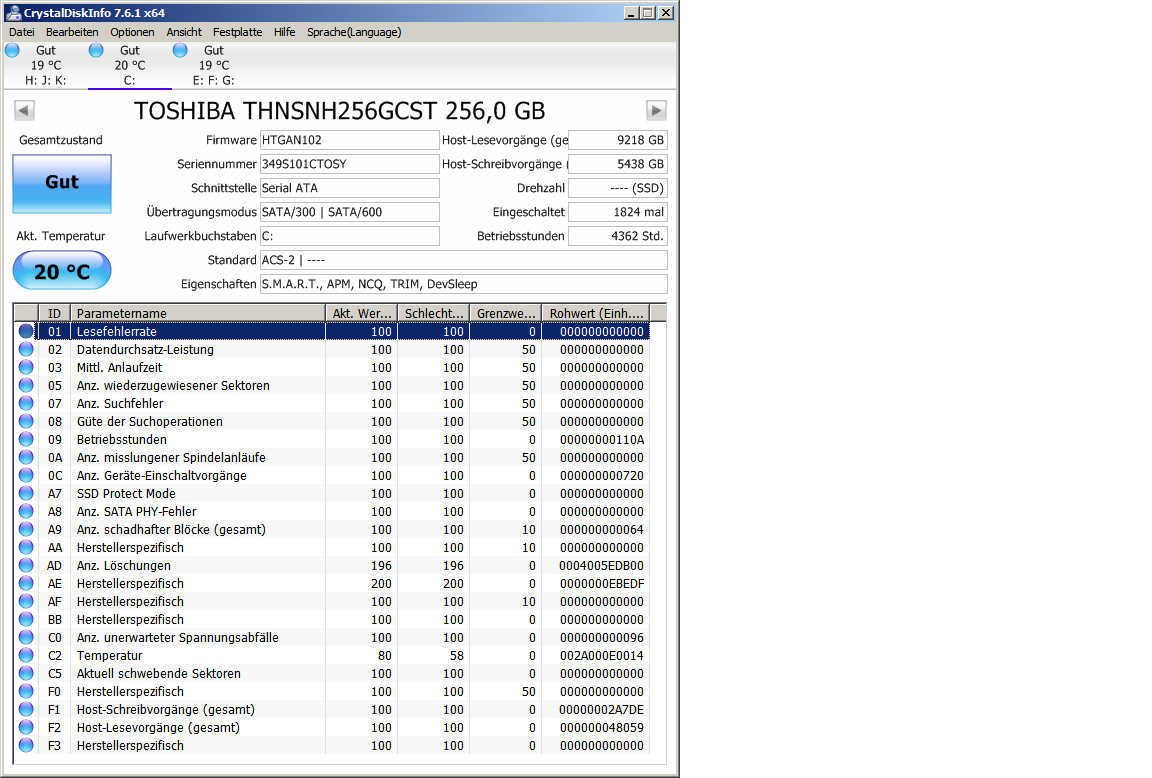Click the Übertragungsmodus field SATA/300 | SATA/600

click(x=350, y=212)
